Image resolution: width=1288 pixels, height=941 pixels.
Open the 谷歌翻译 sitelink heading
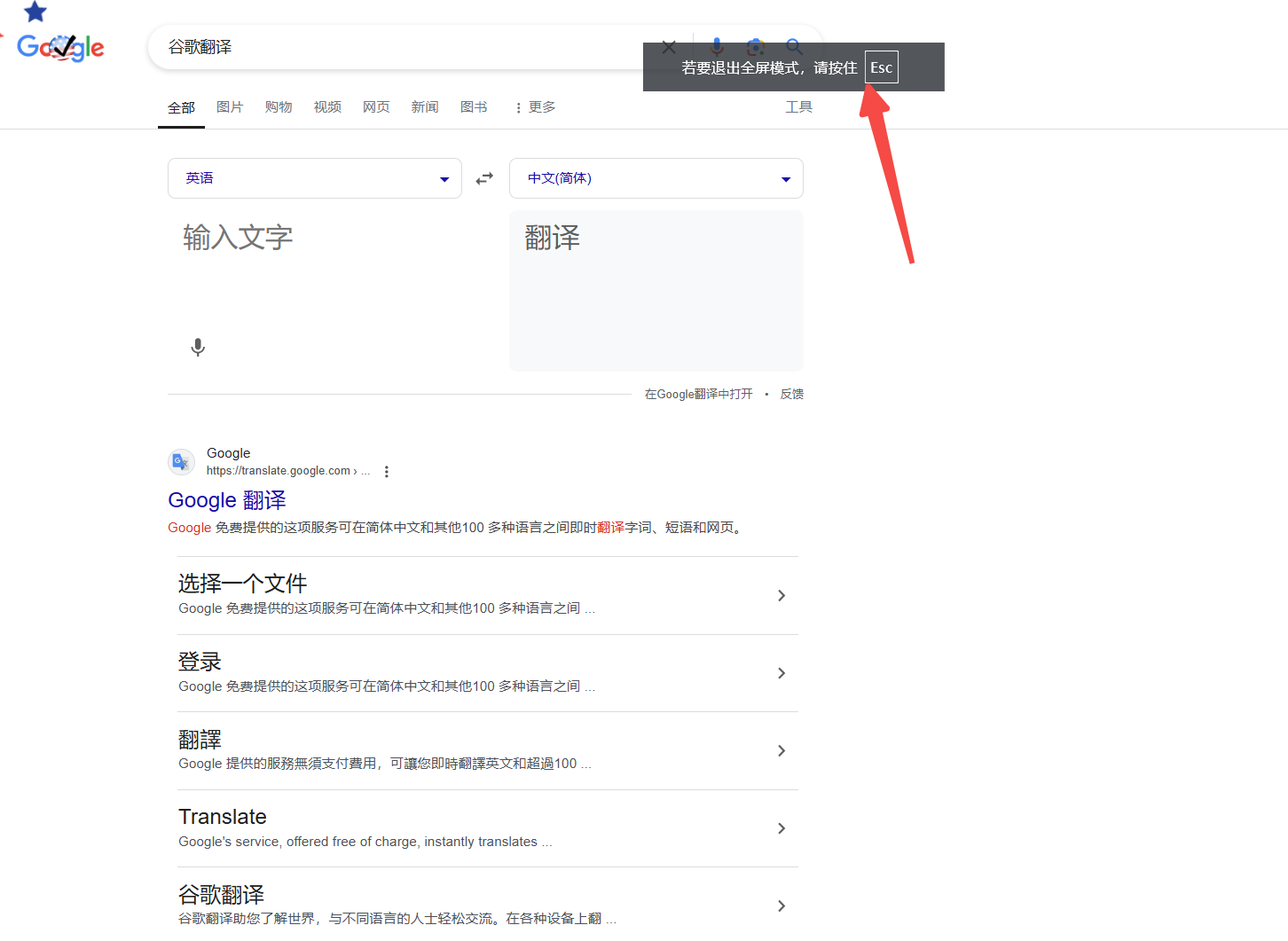(x=221, y=894)
